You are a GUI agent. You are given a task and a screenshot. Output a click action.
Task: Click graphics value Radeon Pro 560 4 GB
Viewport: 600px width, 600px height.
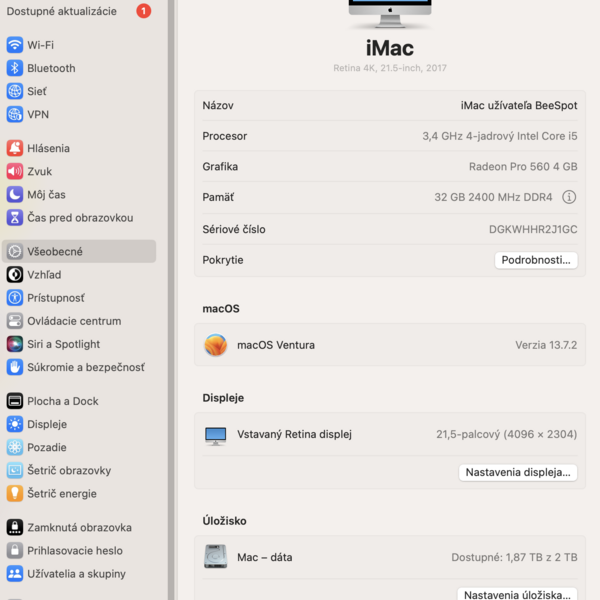[523, 166]
